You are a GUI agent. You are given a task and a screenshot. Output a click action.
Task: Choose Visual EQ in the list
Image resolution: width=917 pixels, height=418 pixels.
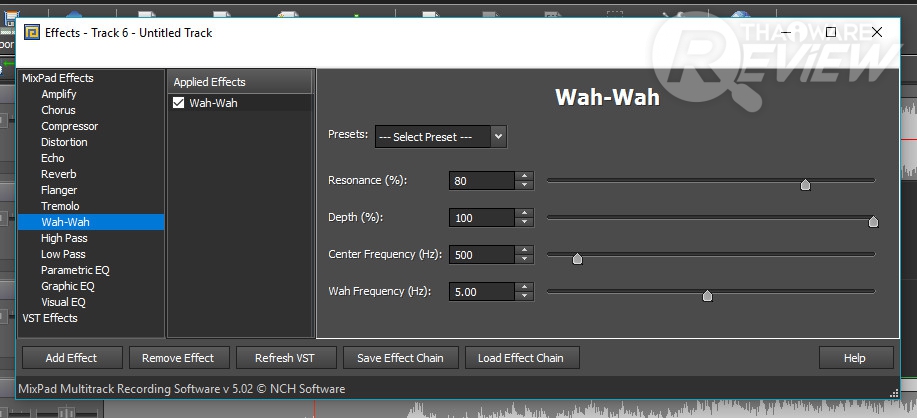click(63, 302)
